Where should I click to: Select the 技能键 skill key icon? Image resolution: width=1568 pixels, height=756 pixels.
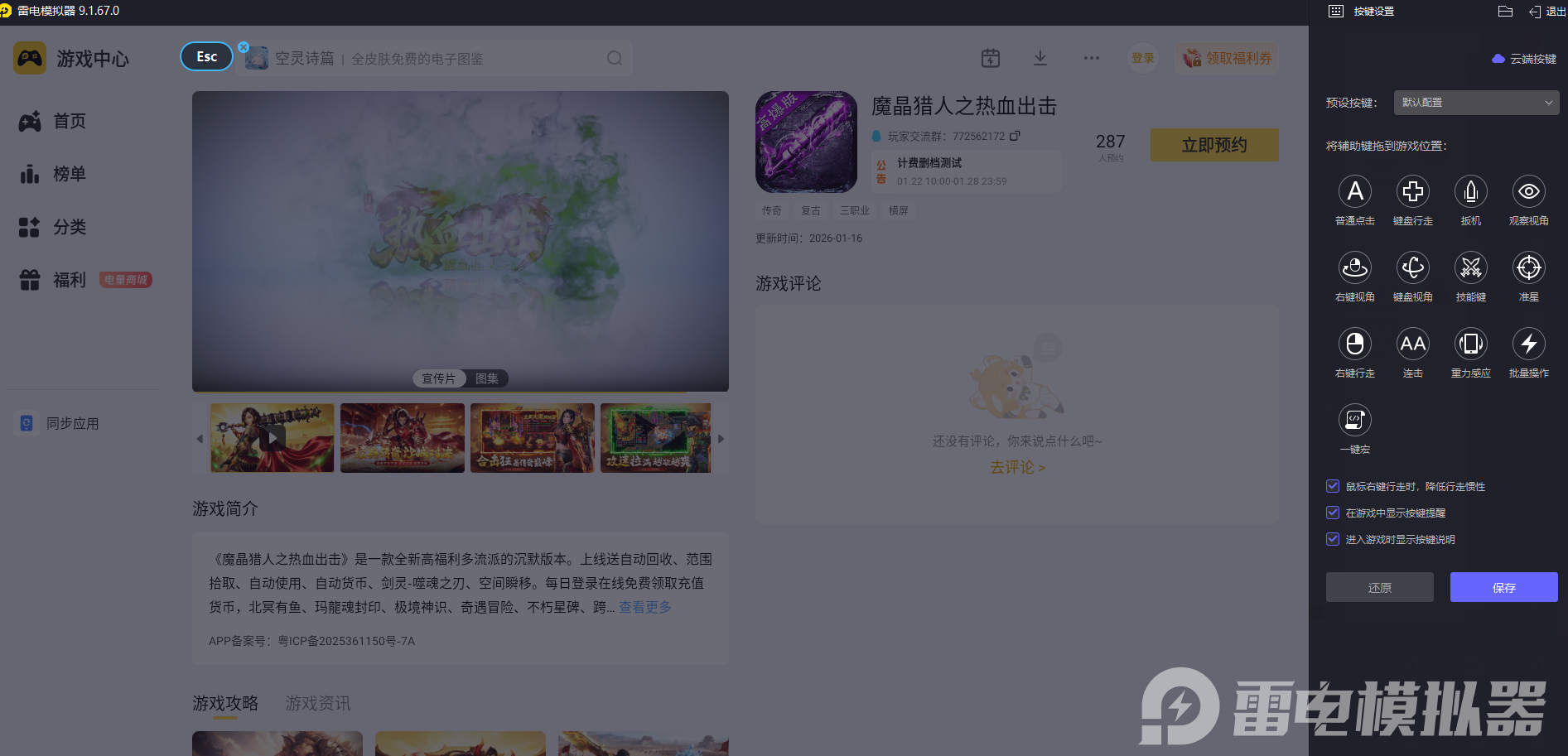point(1471,267)
